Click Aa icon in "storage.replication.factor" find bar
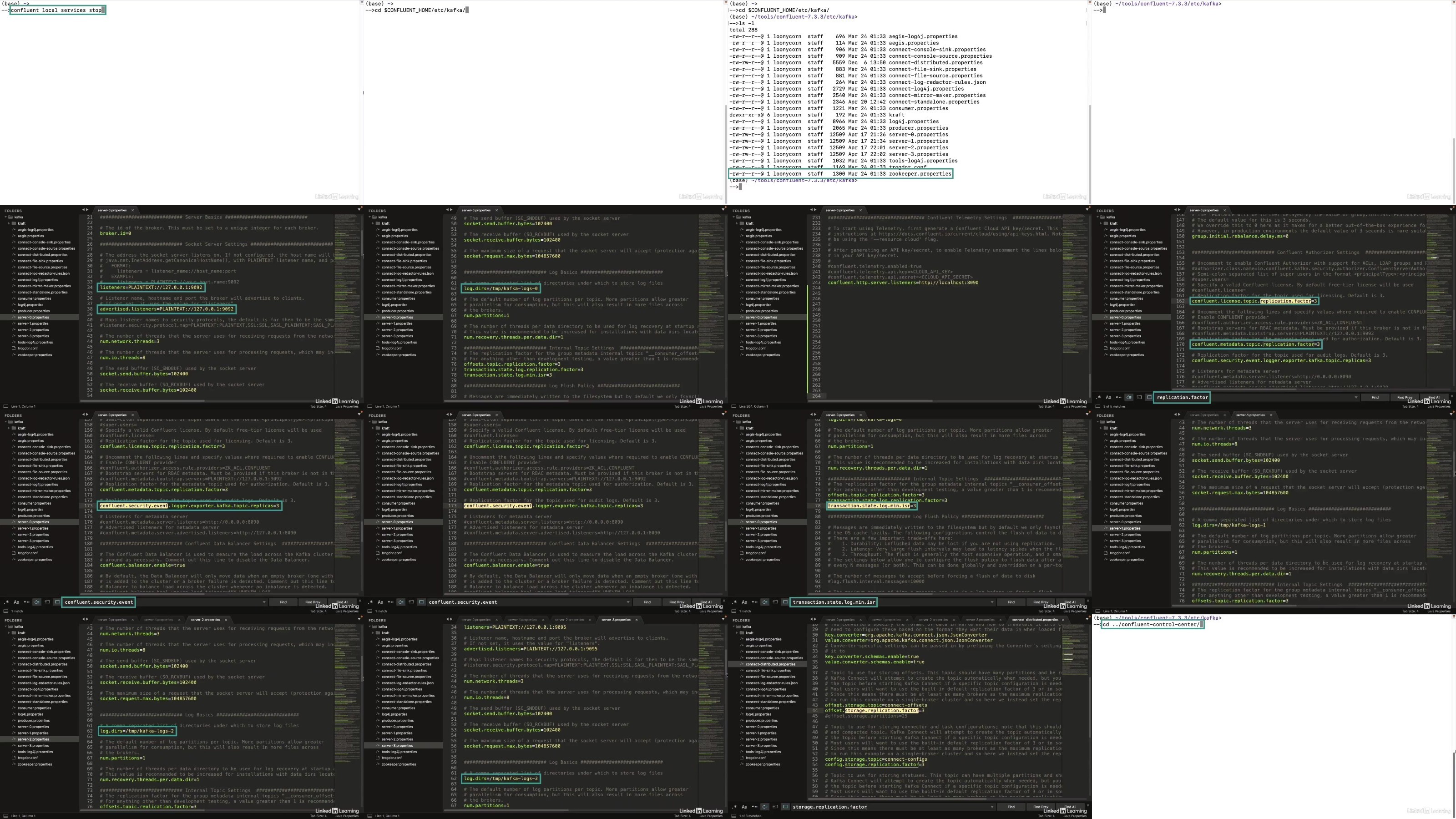 [x=744, y=807]
